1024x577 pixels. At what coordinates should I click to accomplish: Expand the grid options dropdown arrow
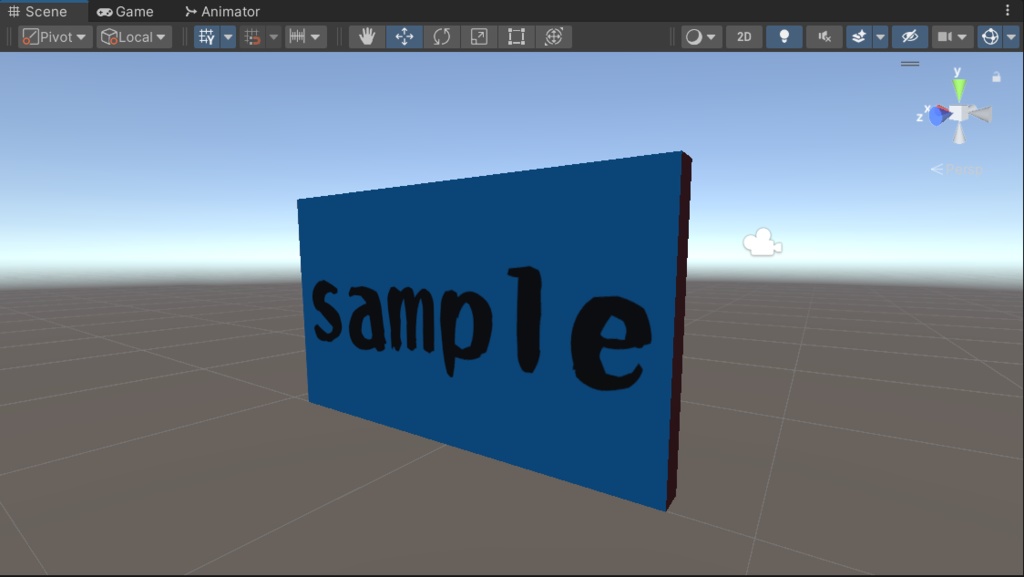(228, 37)
